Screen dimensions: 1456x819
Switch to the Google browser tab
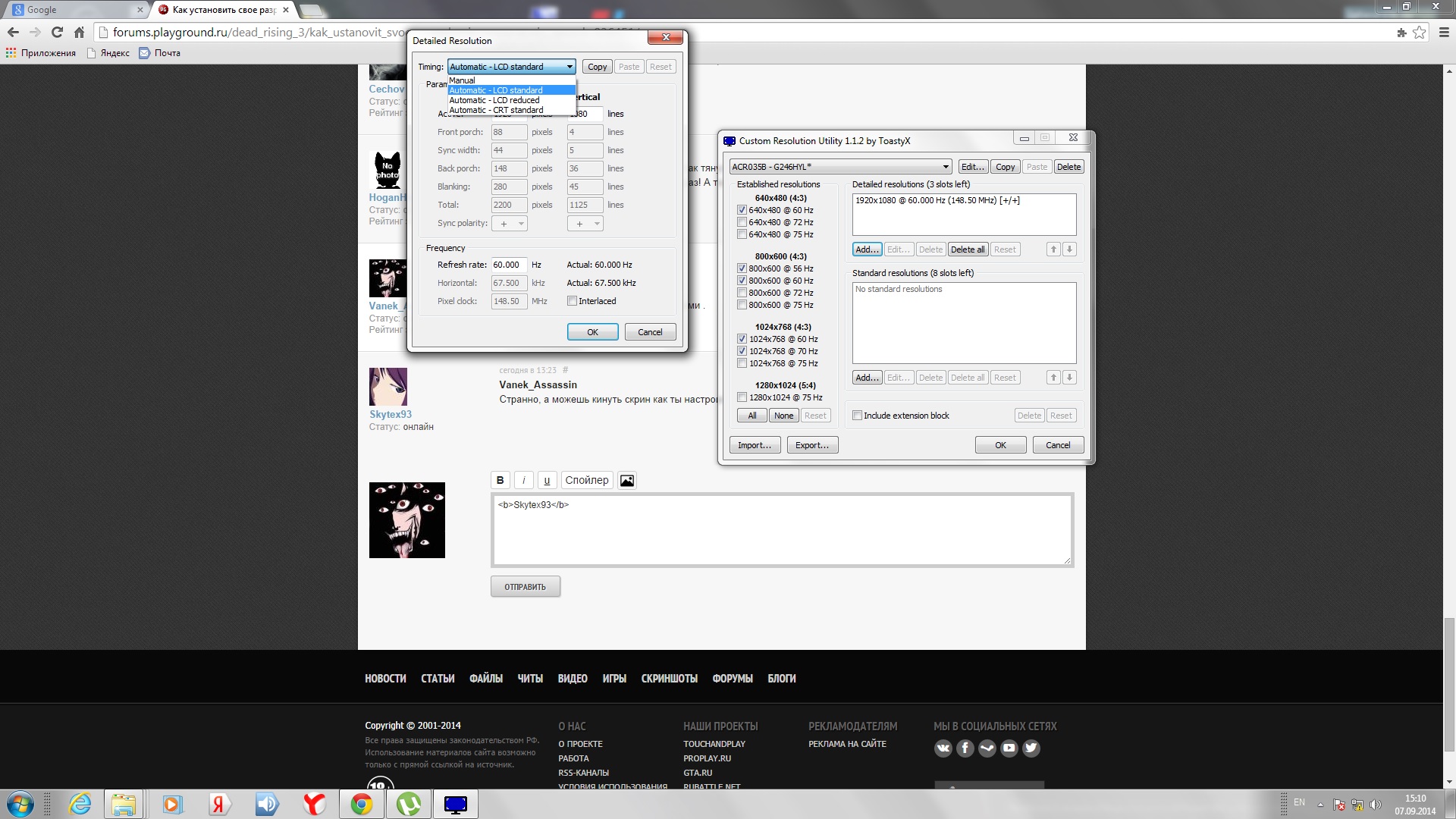tap(76, 10)
